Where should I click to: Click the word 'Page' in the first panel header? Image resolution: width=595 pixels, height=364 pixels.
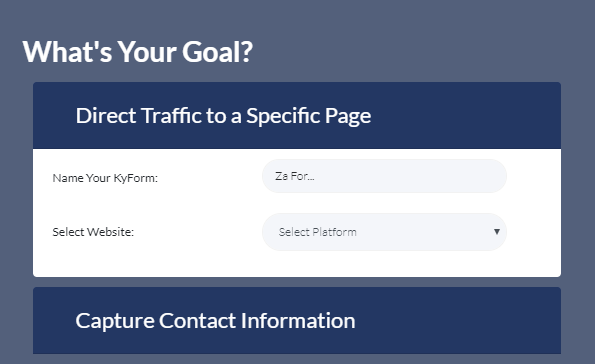348,117
